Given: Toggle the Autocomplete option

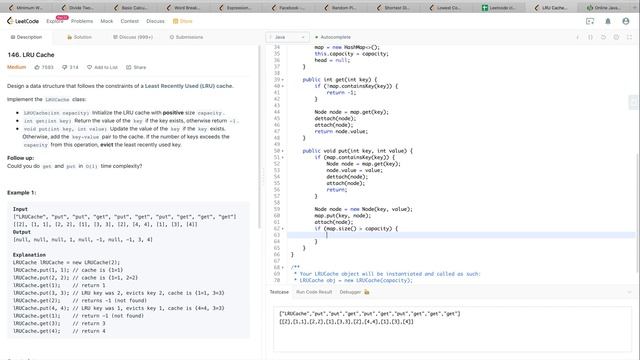Looking at the screenshot, I should 333,37.
